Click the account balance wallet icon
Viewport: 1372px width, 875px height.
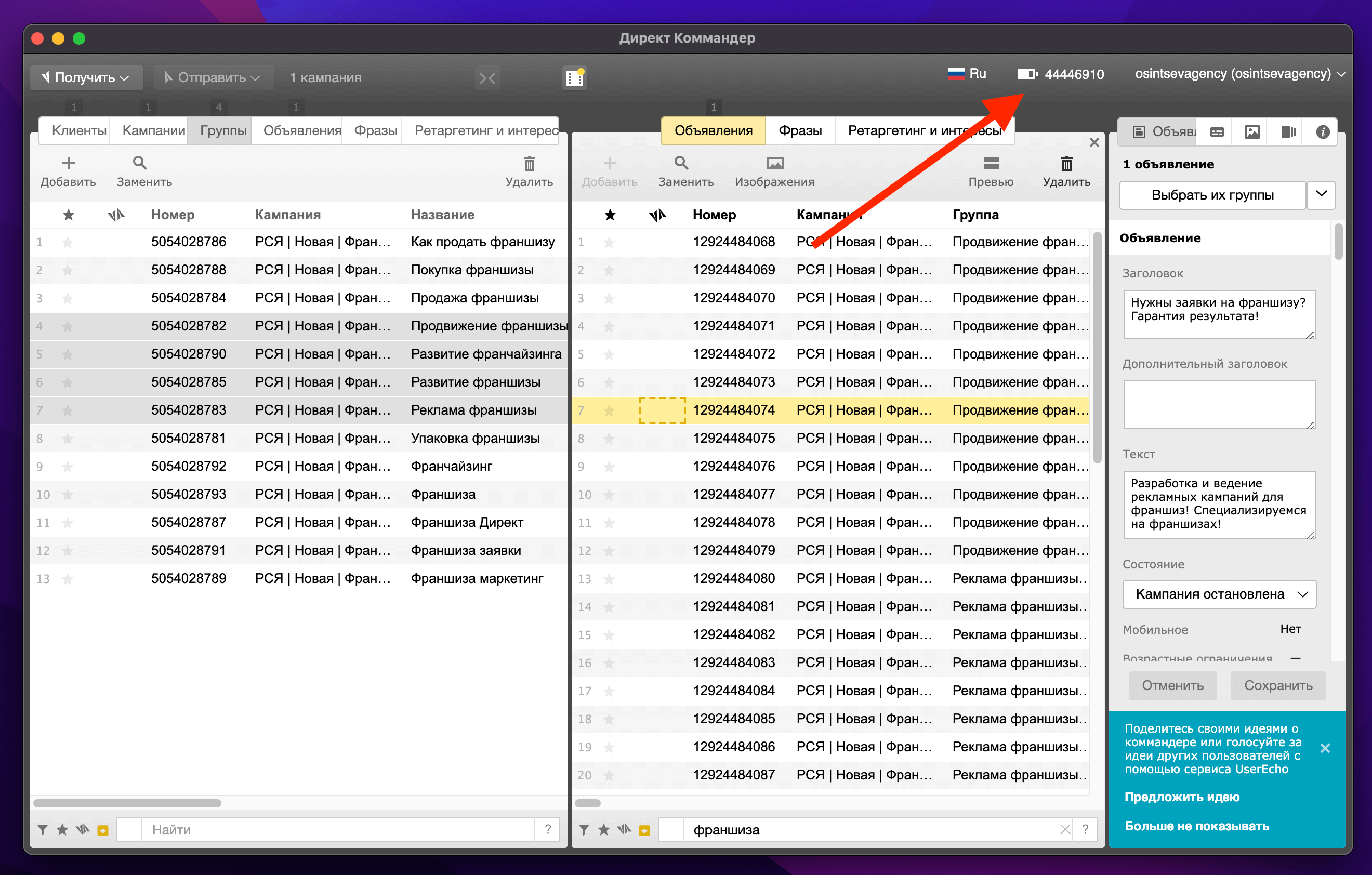point(1027,74)
